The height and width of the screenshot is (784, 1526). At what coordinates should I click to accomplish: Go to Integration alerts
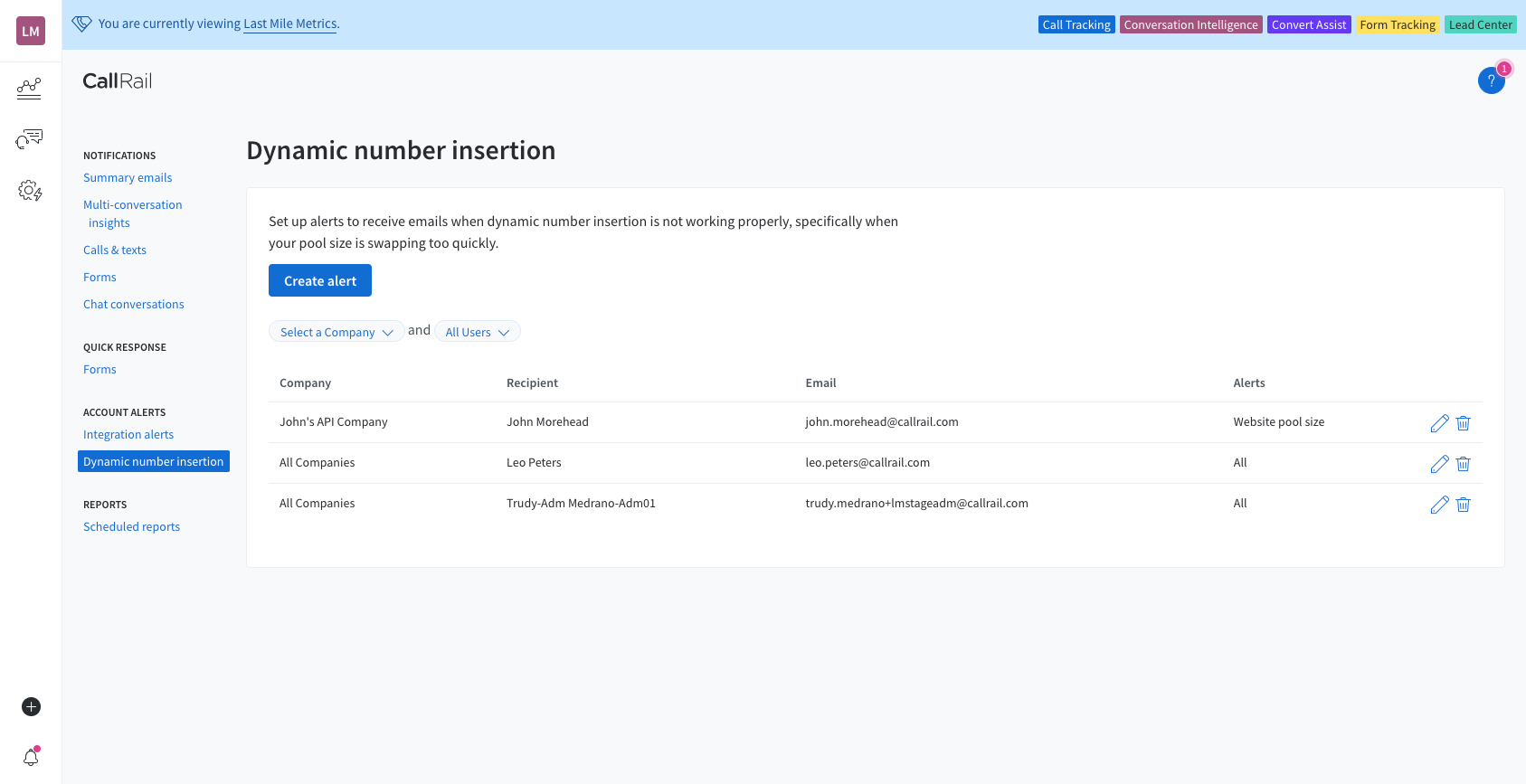[128, 435]
